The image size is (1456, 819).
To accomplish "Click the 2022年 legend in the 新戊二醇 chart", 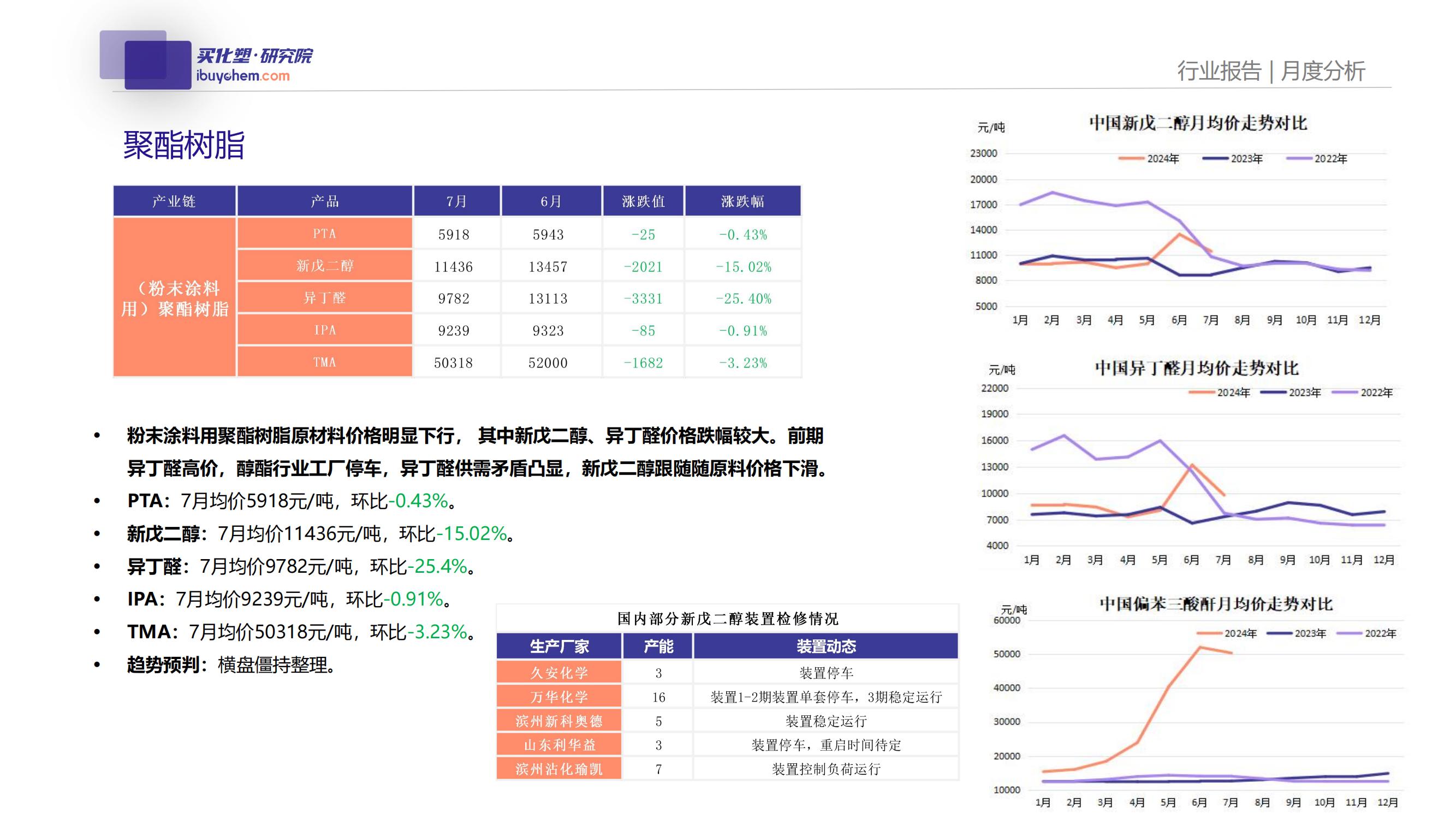I will coord(1317,159).
